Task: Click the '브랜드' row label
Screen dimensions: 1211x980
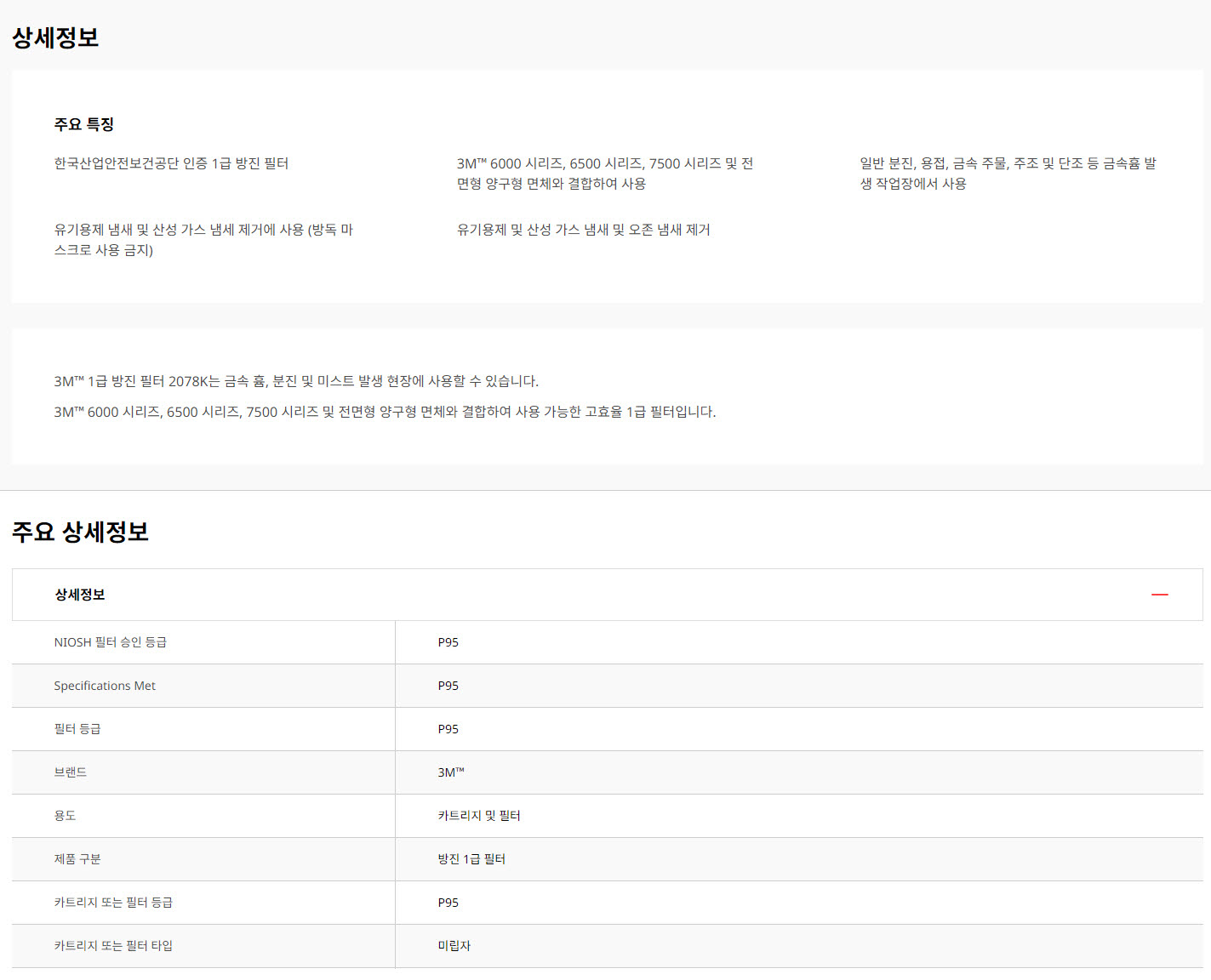Action: (71, 772)
